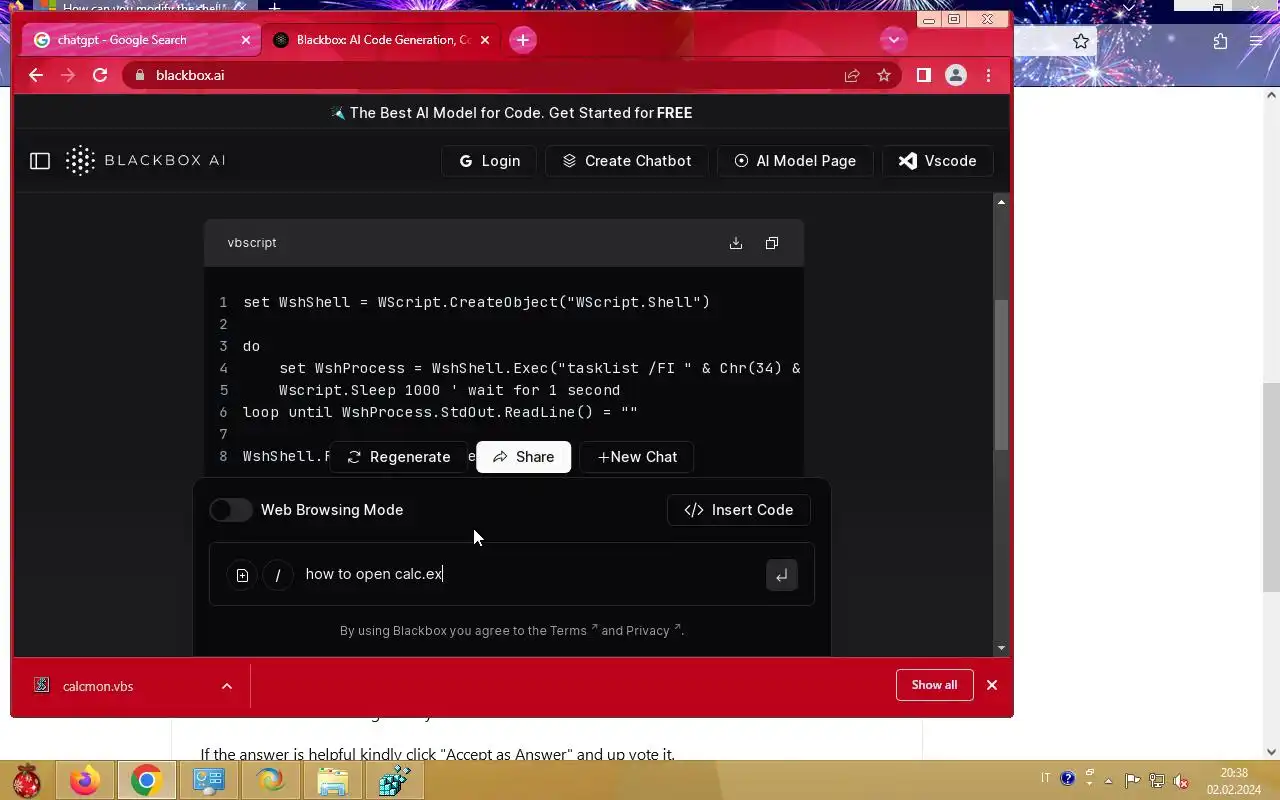Click the chat prompt input field
This screenshot has width=1280, height=800.
pos(530,574)
